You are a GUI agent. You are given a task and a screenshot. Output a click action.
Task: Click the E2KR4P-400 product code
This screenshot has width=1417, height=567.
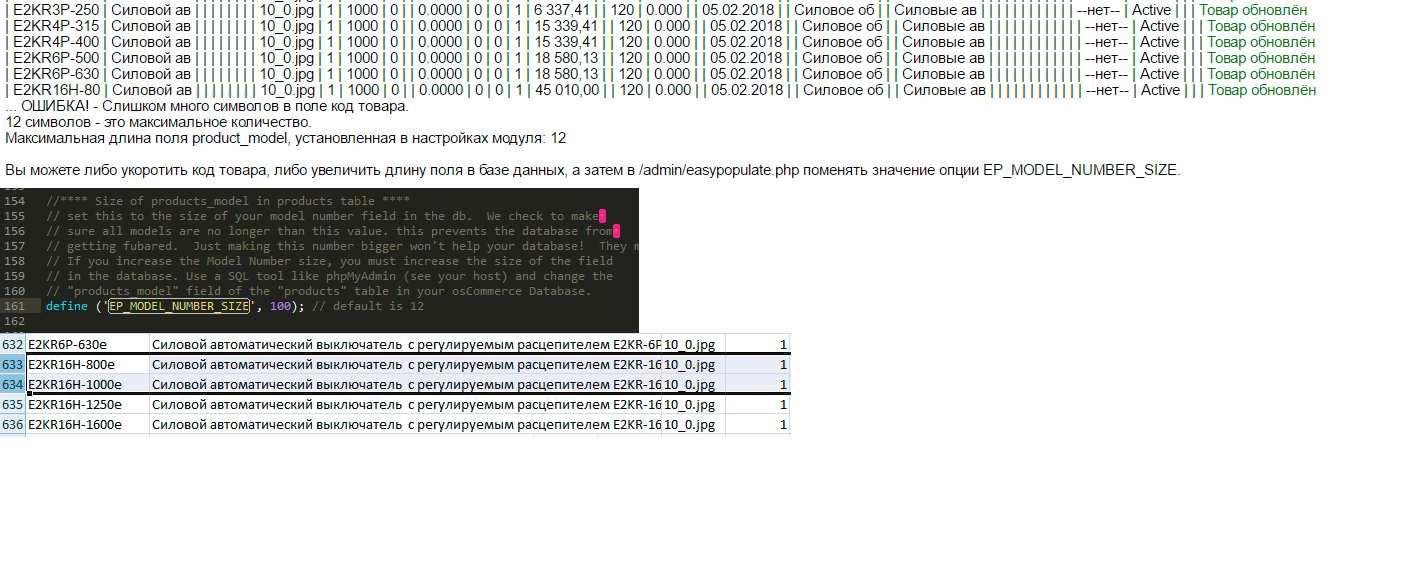click(x=56, y=42)
